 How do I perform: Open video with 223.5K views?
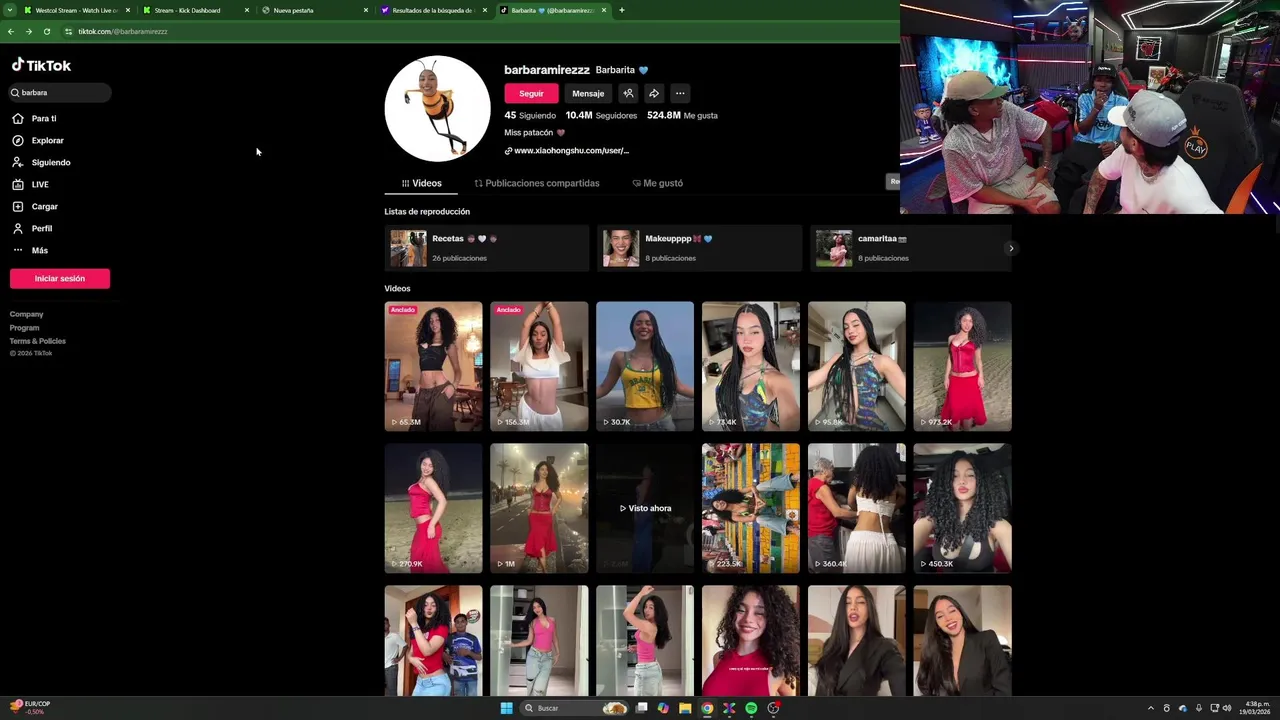pyautogui.click(x=751, y=508)
